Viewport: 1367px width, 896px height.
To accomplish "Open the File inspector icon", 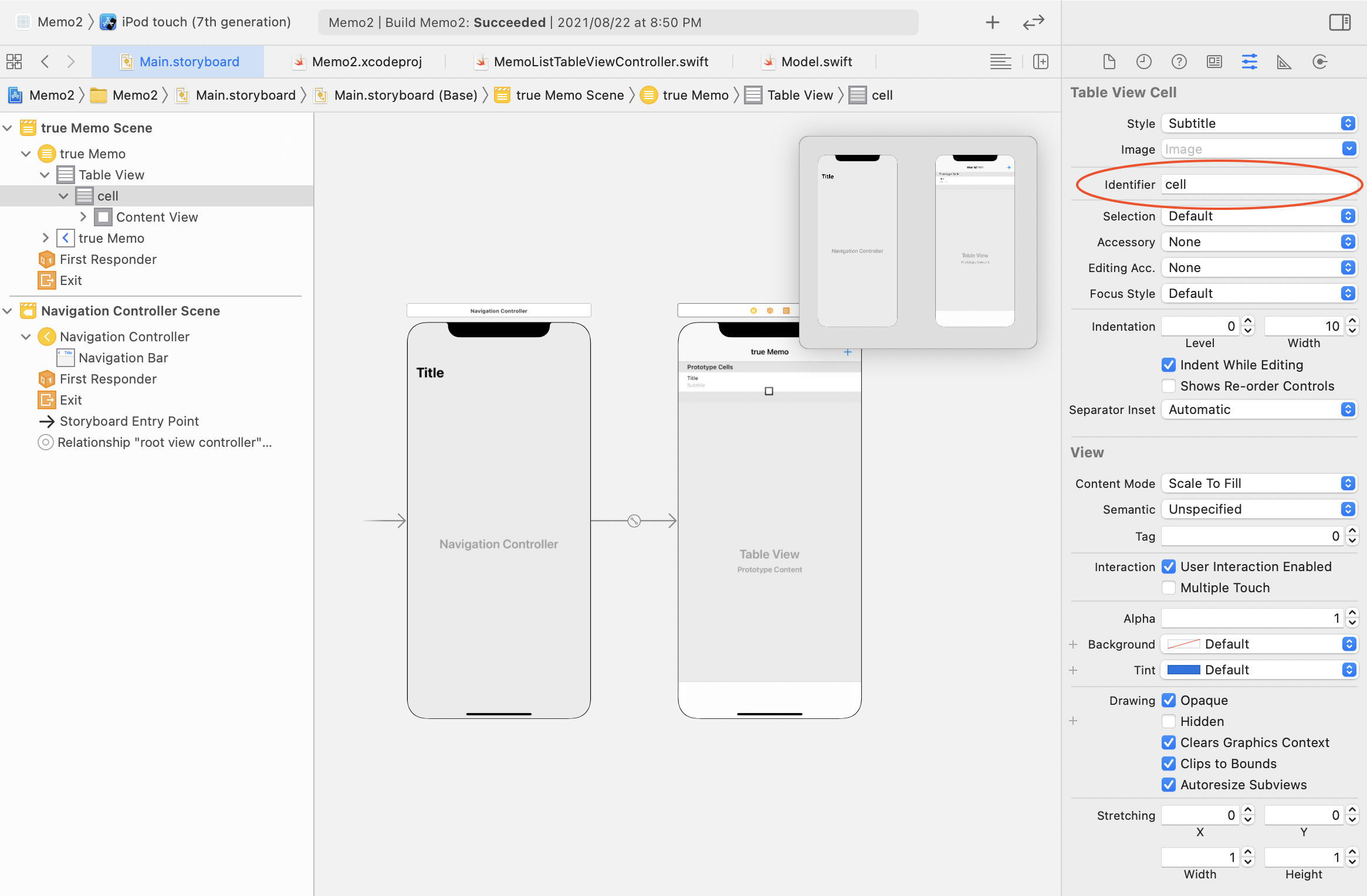I will (1108, 62).
